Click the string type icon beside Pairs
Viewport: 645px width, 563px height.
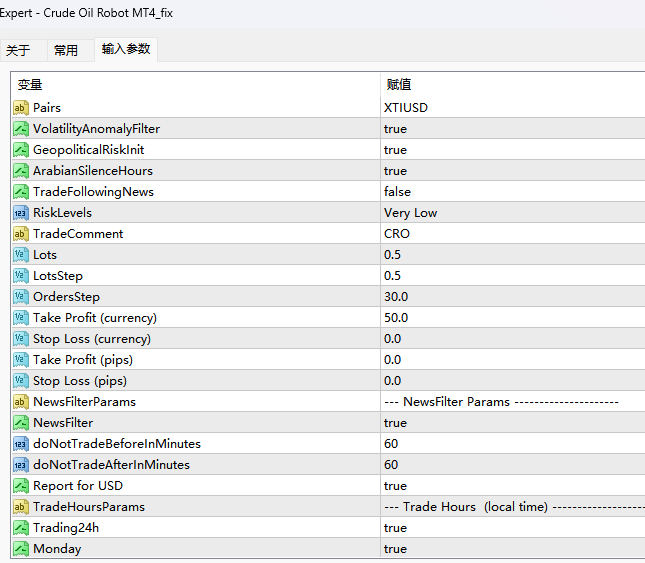coord(21,108)
